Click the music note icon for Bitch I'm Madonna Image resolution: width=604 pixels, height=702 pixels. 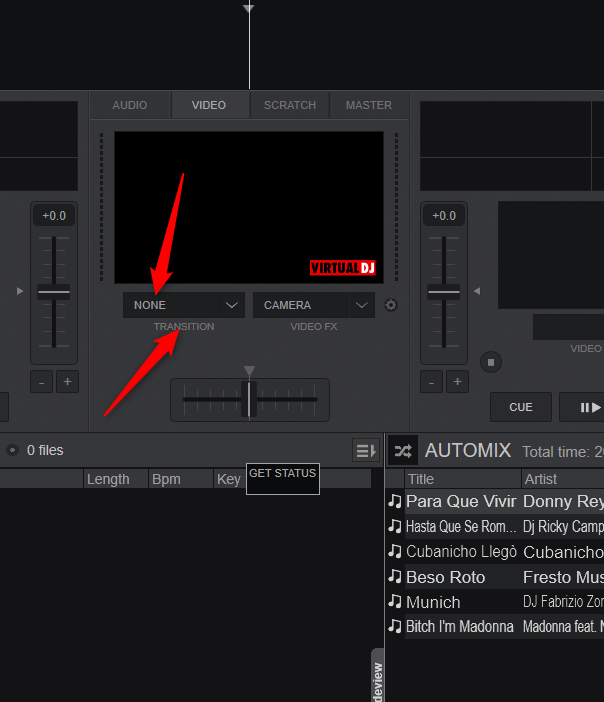(395, 626)
